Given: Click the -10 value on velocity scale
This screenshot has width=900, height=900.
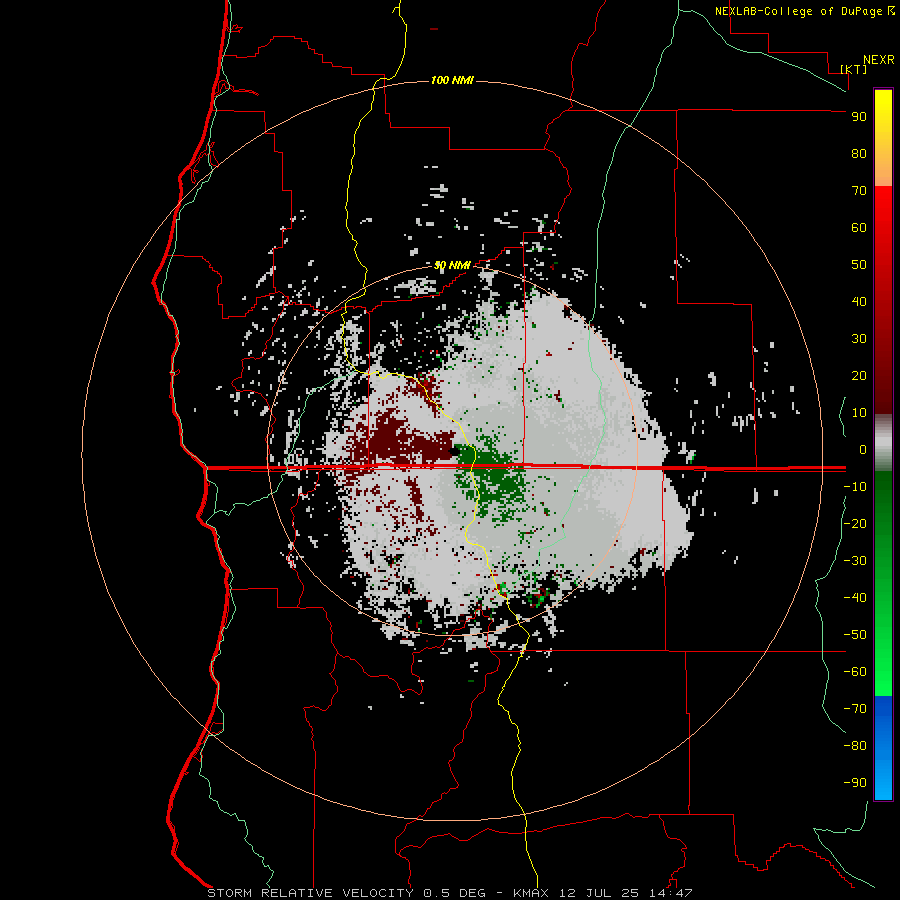Looking at the screenshot, I should pyautogui.click(x=855, y=487).
